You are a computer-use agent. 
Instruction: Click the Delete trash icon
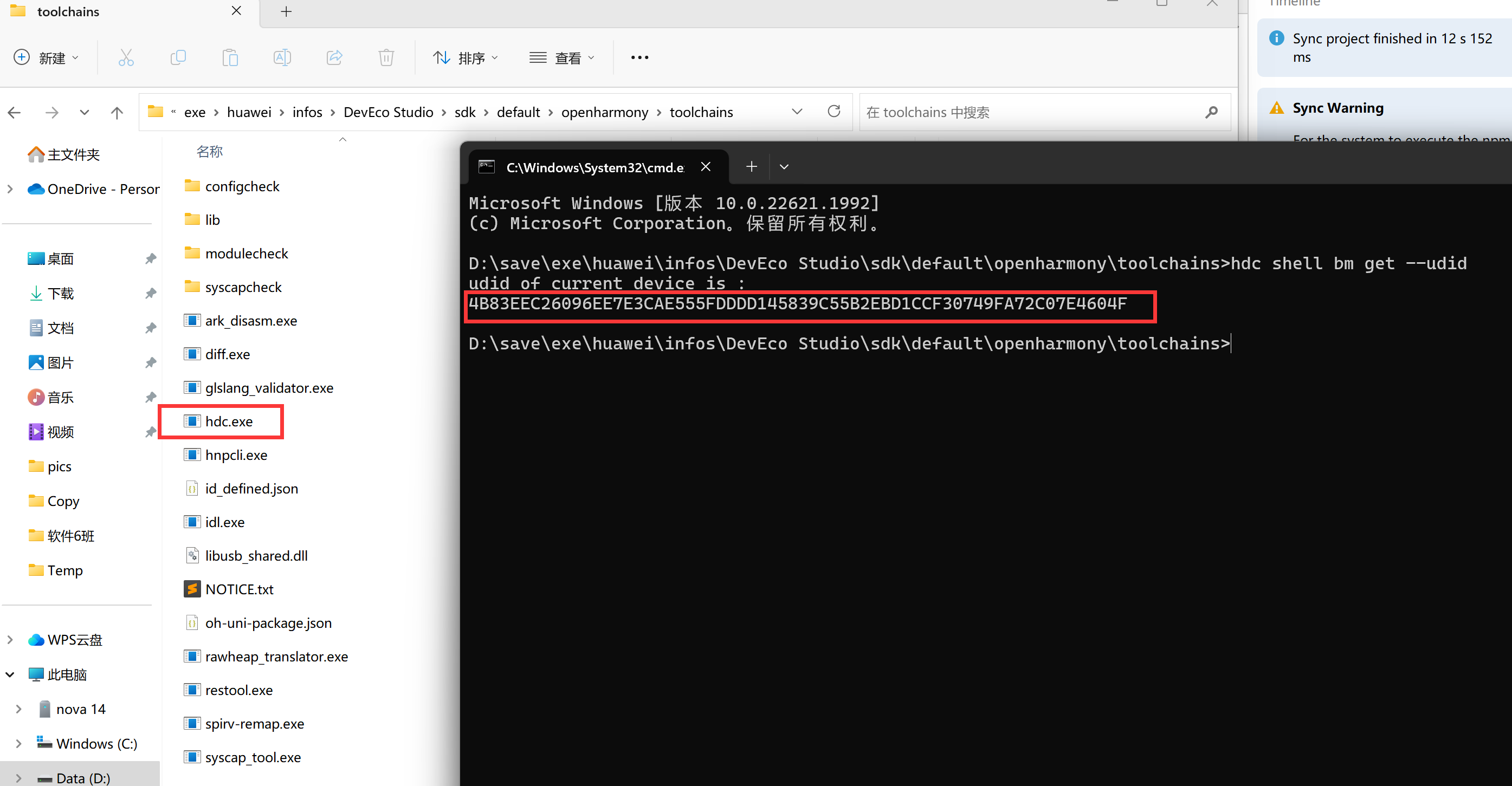[x=386, y=57]
